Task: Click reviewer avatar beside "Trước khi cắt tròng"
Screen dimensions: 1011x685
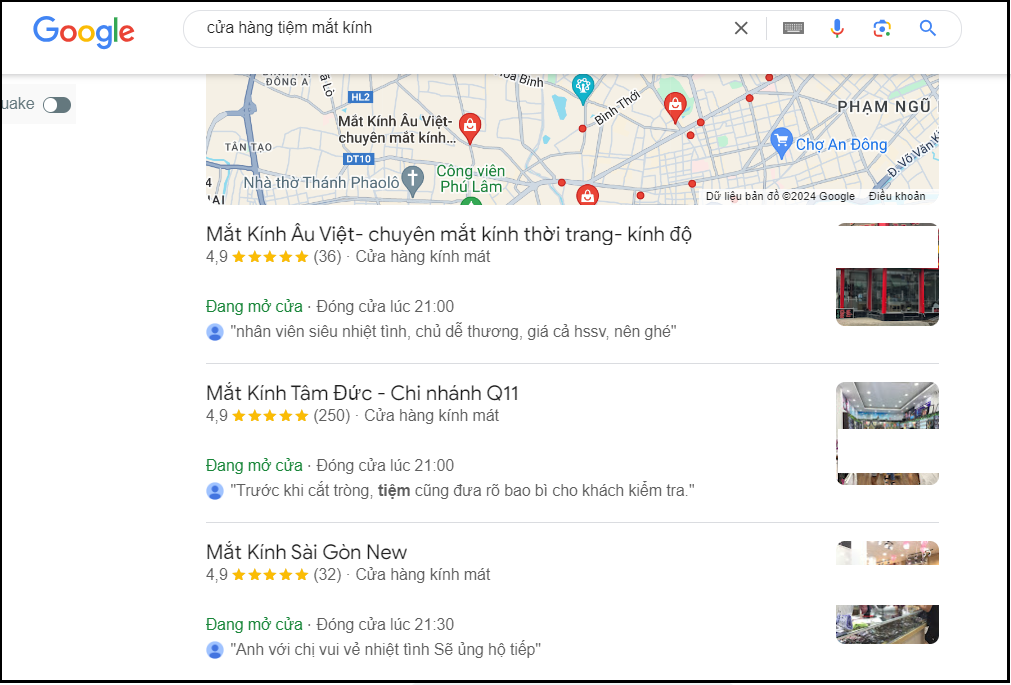Action: coord(215,491)
